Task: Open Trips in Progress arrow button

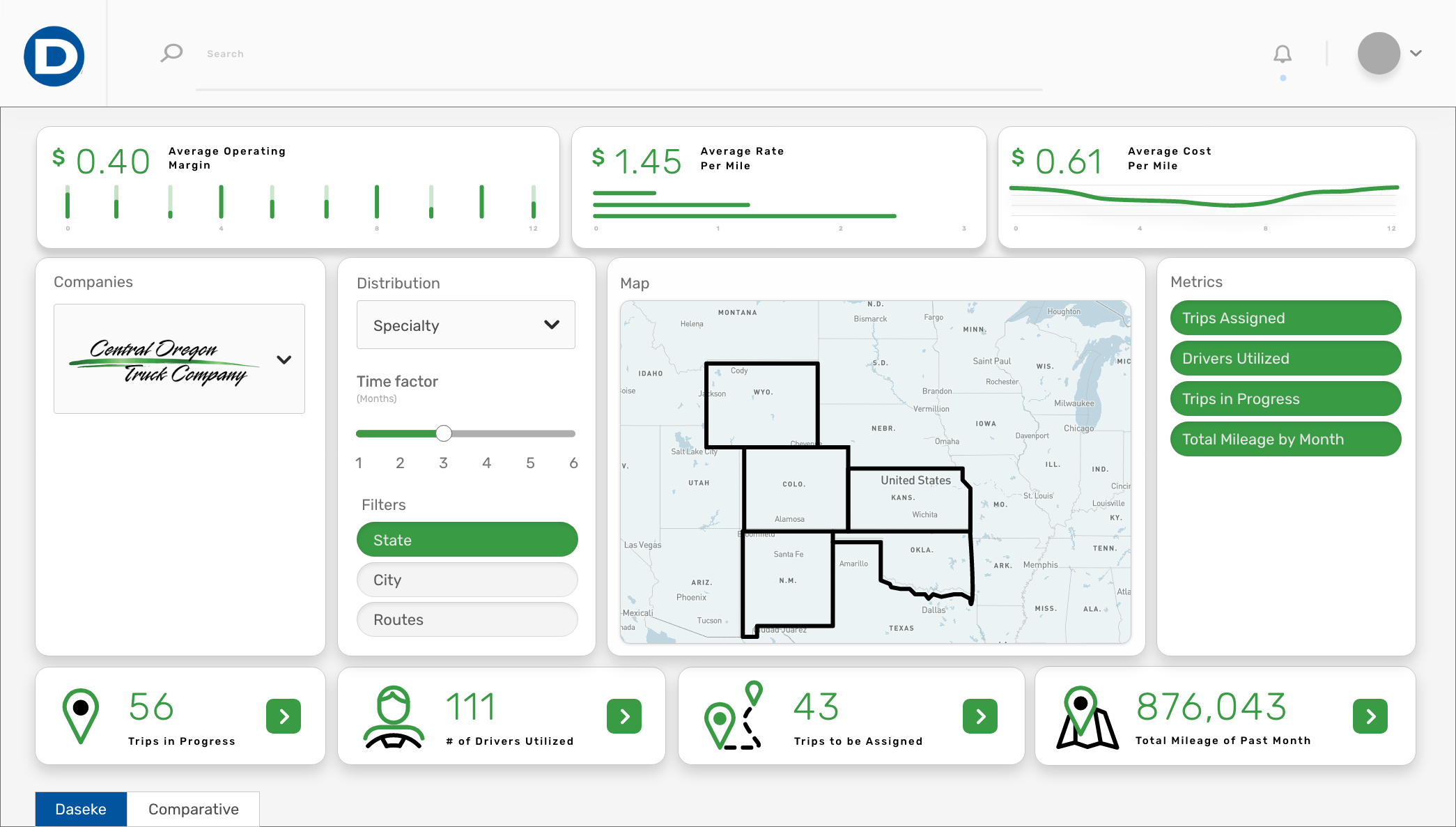Action: click(284, 716)
